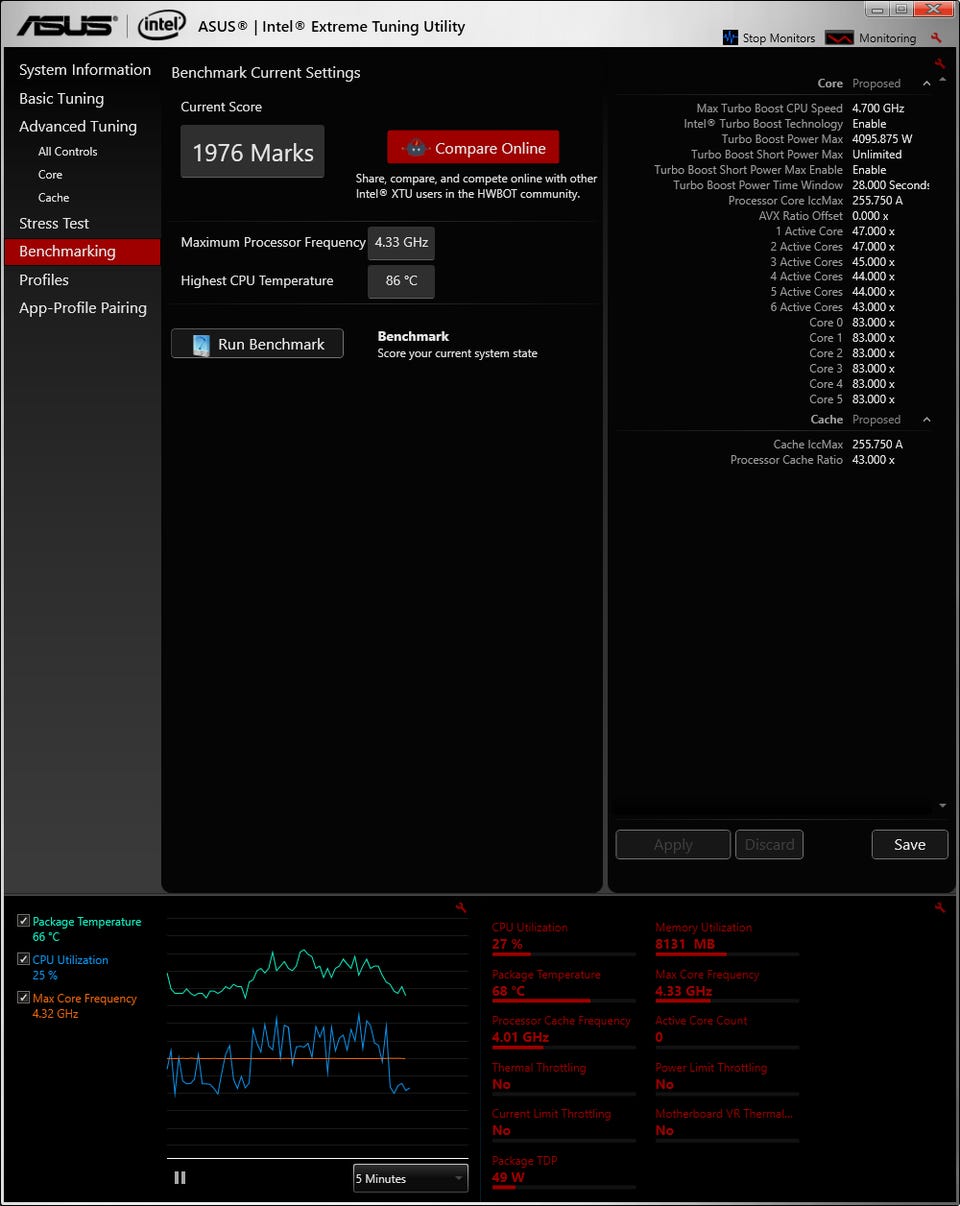Click the 1976 Marks score box
This screenshot has height=1206, width=960.
pyautogui.click(x=252, y=152)
